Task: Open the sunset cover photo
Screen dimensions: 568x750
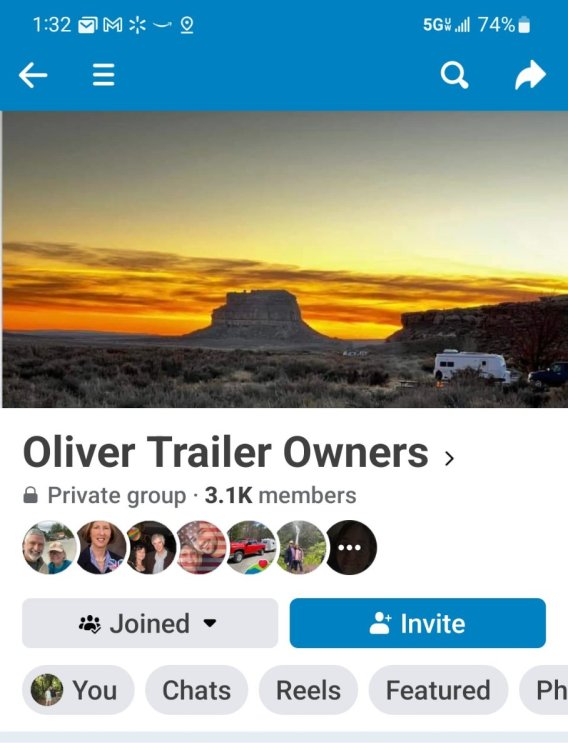Action: (x=285, y=259)
